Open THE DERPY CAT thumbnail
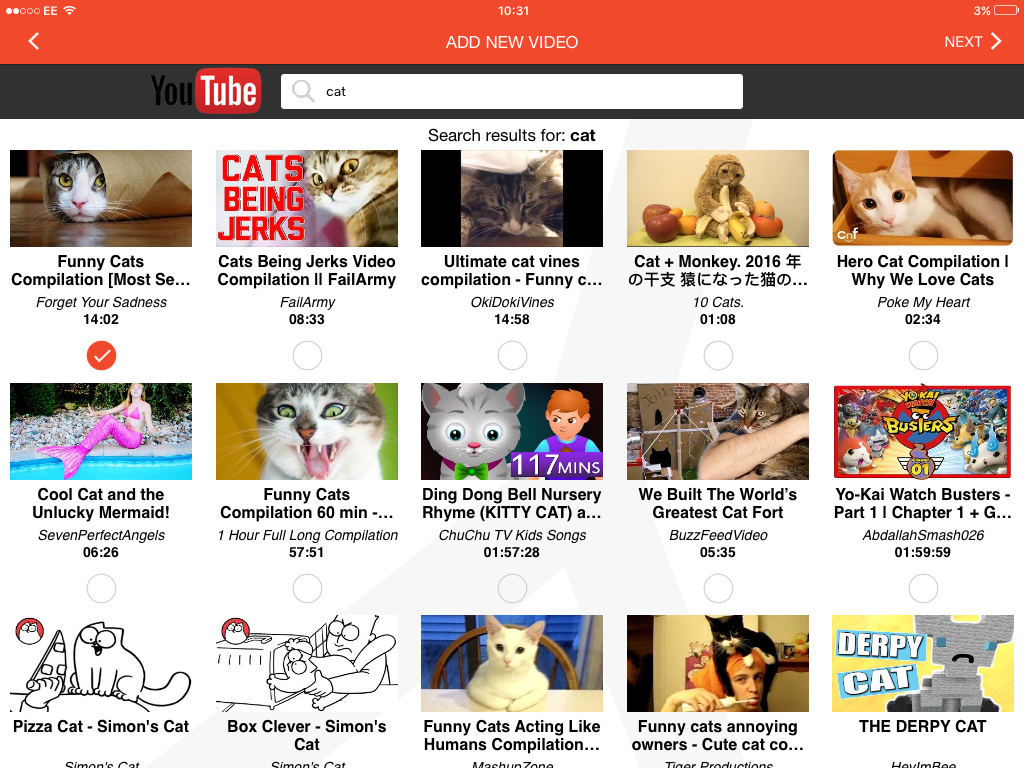This screenshot has height=768, width=1024. (x=923, y=664)
